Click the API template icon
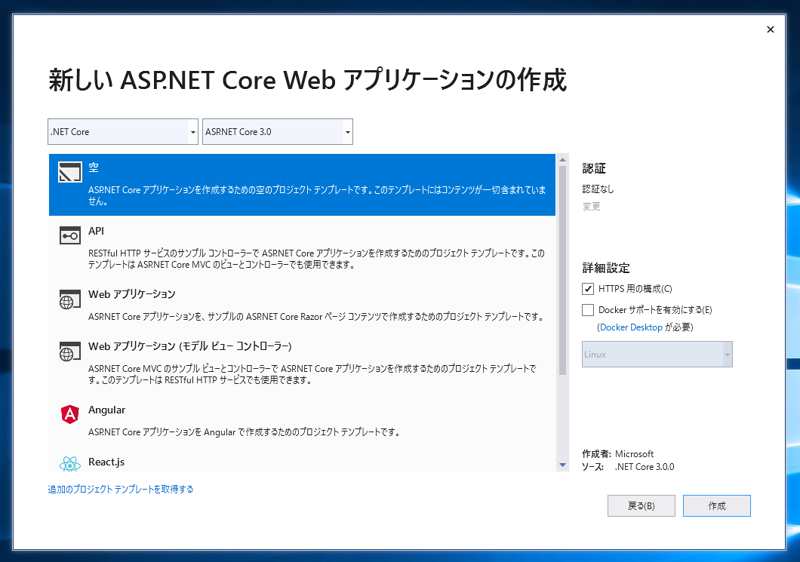 click(70, 236)
